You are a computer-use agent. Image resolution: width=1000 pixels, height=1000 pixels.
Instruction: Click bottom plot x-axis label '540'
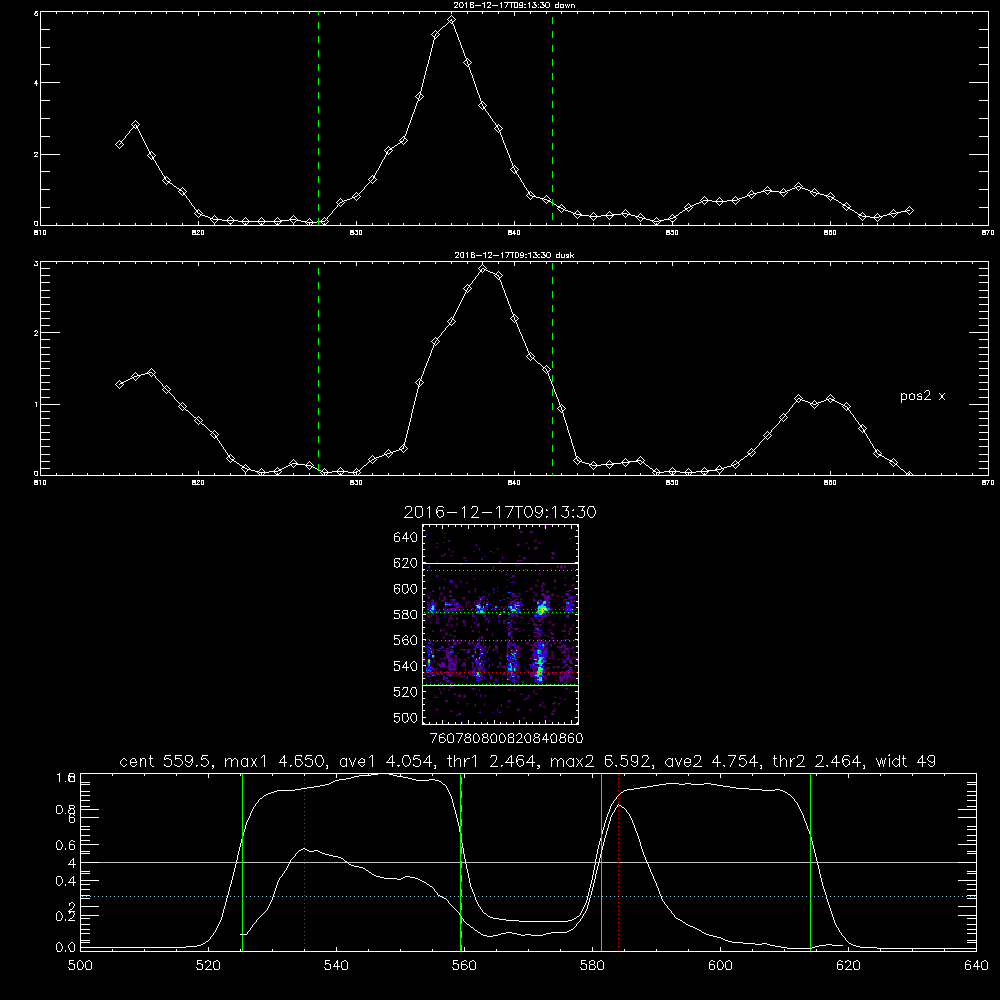pos(336,966)
